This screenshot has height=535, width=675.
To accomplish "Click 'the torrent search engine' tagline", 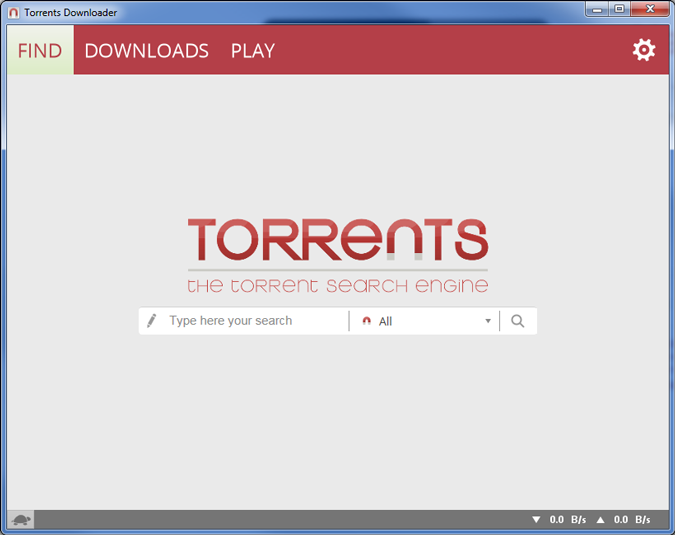I will (x=337, y=286).
